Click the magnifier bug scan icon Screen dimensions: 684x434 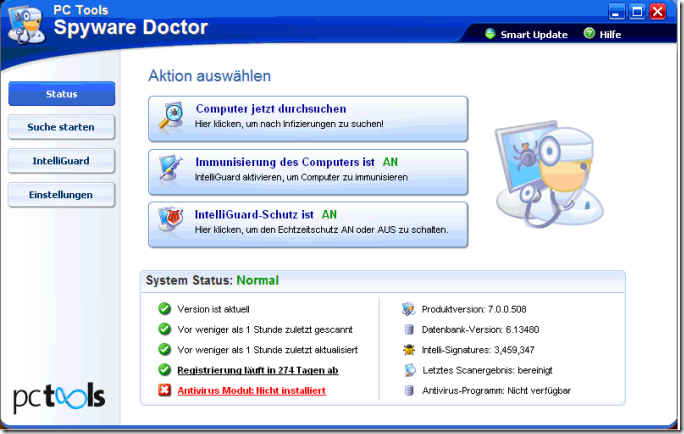(171, 116)
